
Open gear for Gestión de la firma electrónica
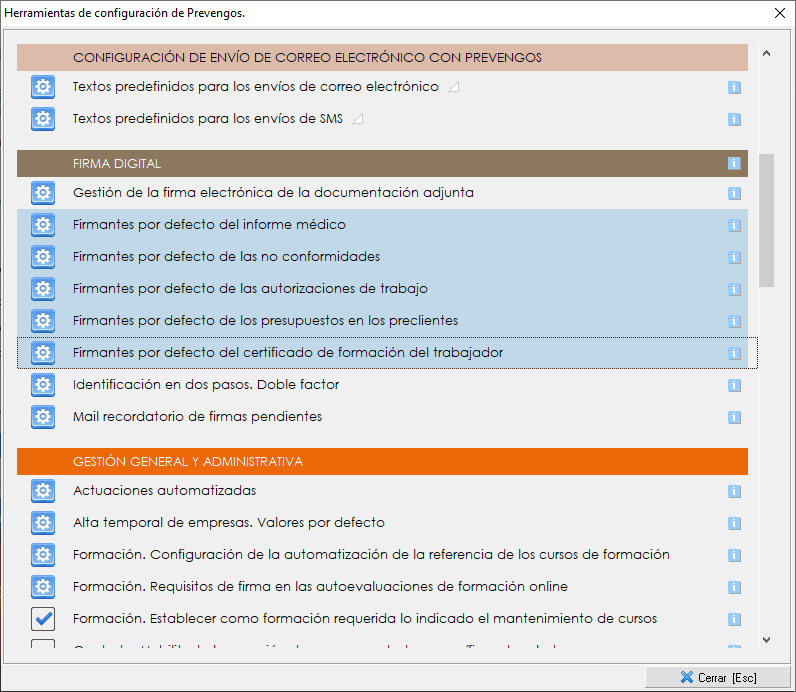42,193
